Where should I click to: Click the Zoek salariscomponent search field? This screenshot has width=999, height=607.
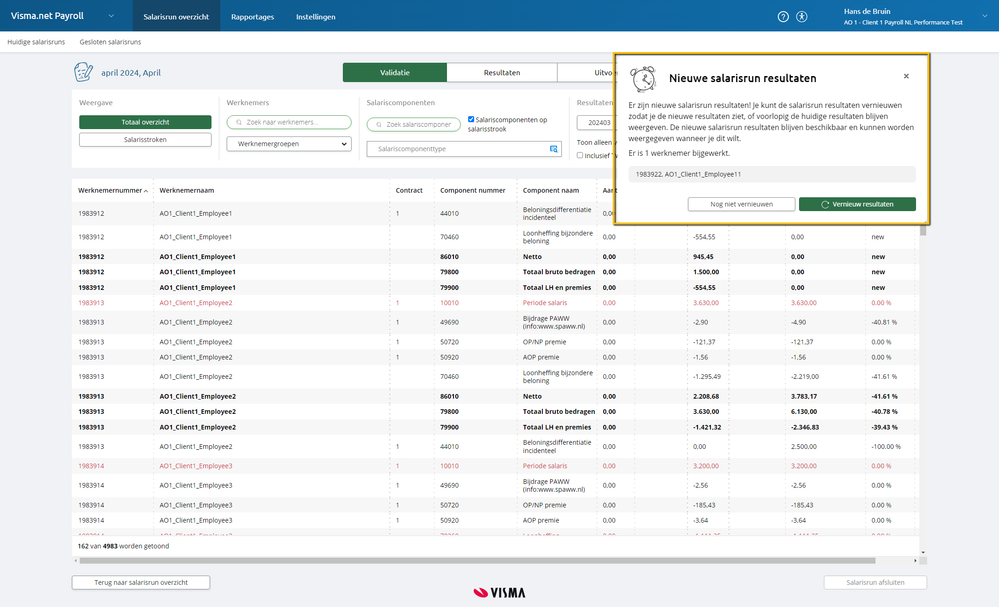(413, 125)
